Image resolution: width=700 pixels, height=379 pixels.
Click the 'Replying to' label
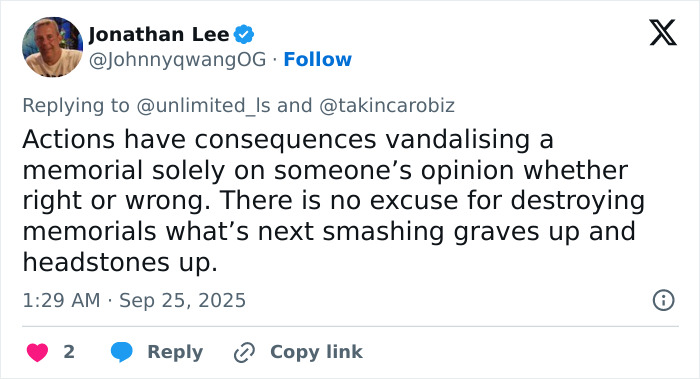76,106
